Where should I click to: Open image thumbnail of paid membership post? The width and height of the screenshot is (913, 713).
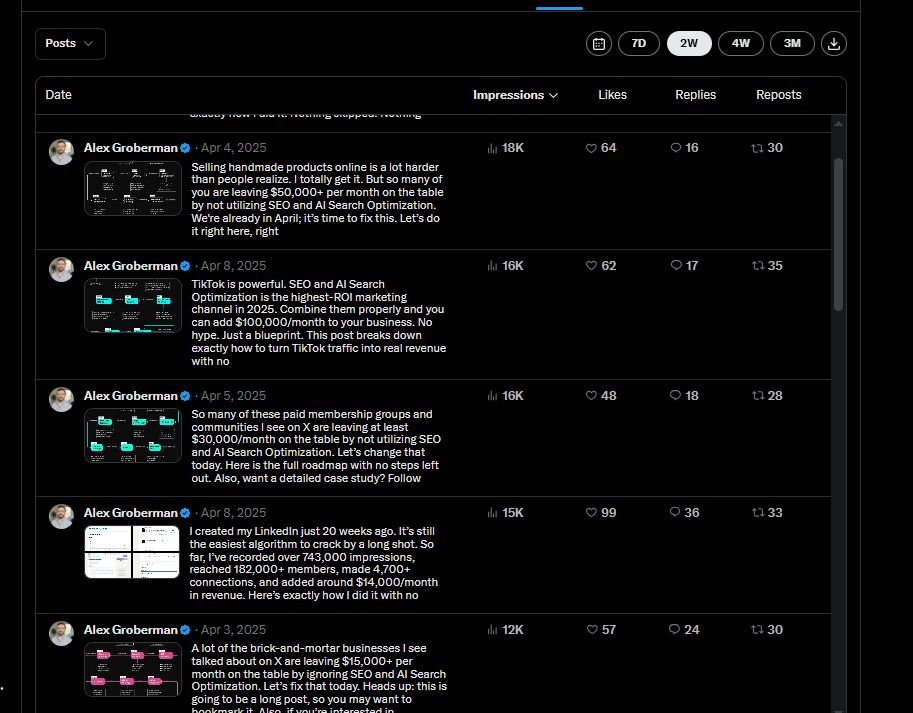click(x=133, y=435)
